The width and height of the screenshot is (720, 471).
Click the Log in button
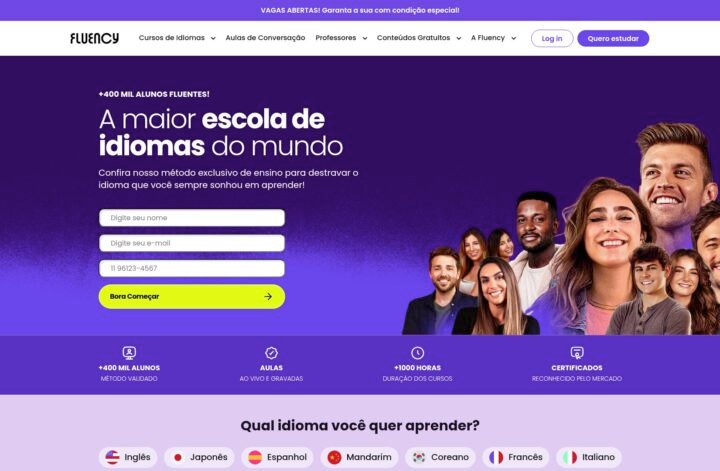[x=552, y=39]
